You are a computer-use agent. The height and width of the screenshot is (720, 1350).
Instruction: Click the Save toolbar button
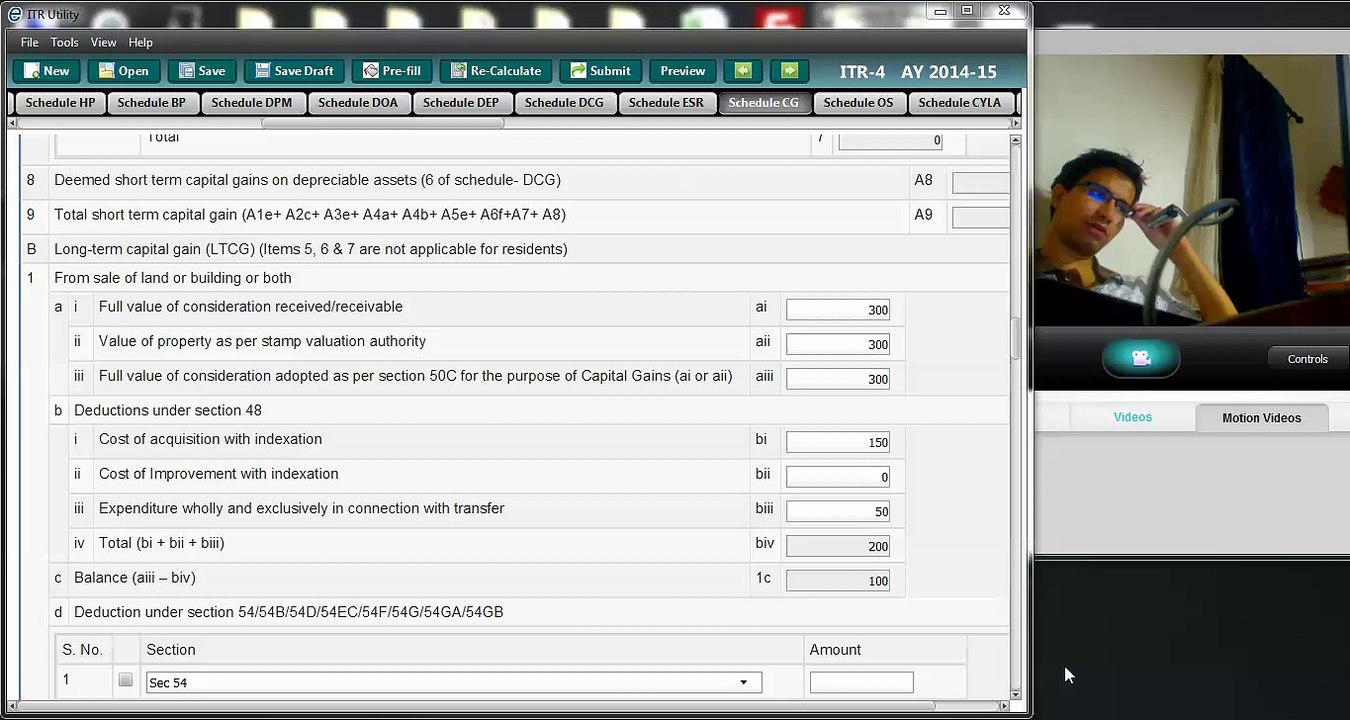201,71
